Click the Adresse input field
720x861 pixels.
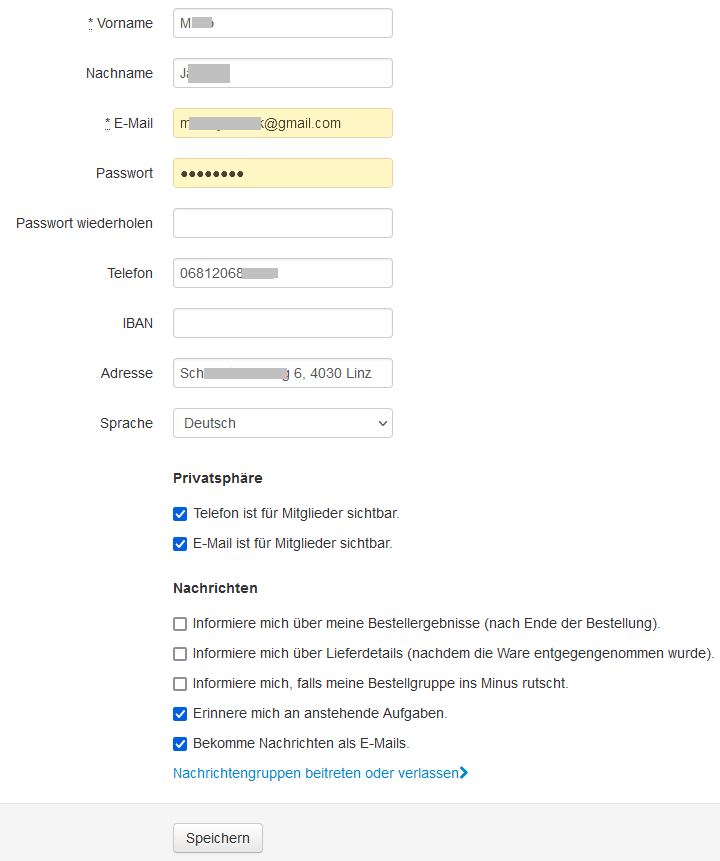coord(282,373)
